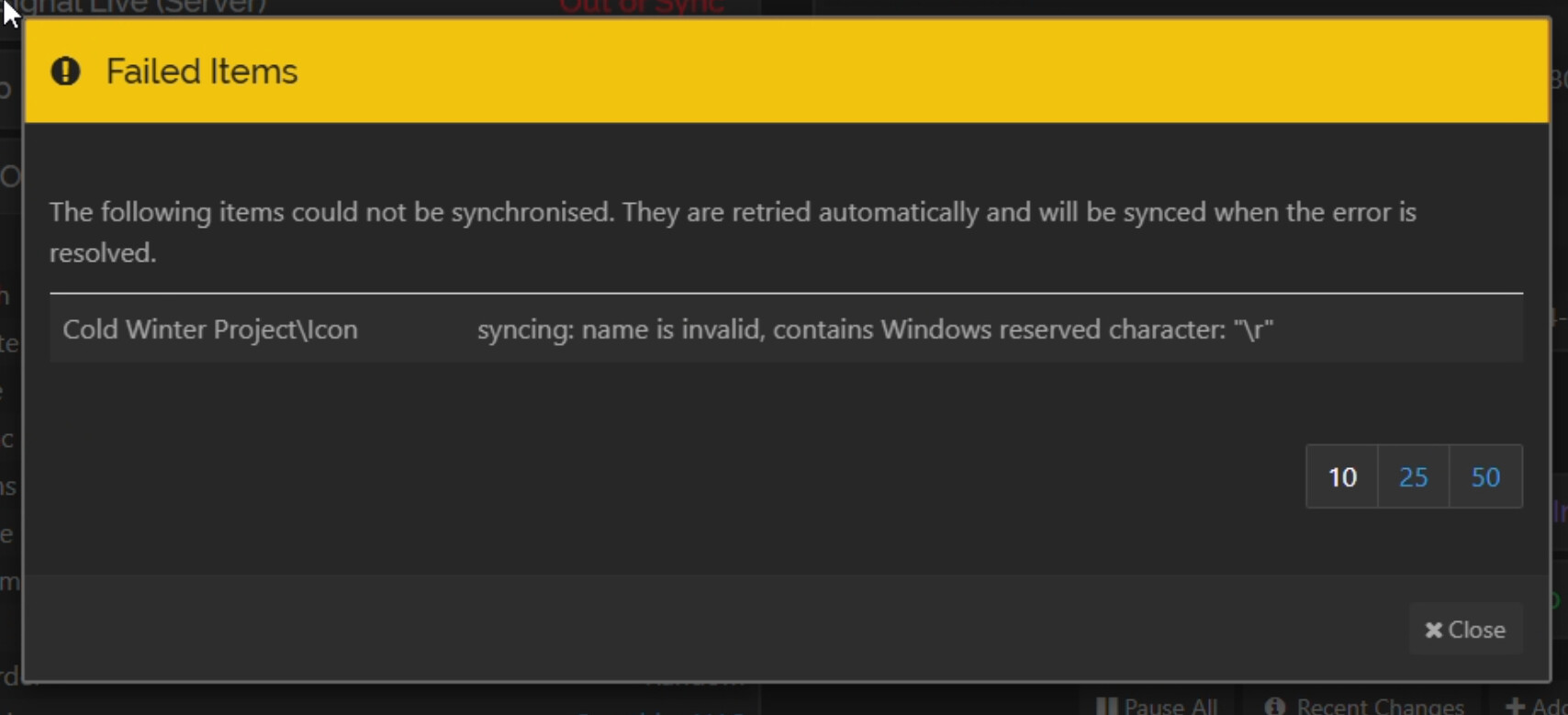Click the pause bars icon beside Pause All
This screenshot has width=1568, height=715.
coord(1107,706)
